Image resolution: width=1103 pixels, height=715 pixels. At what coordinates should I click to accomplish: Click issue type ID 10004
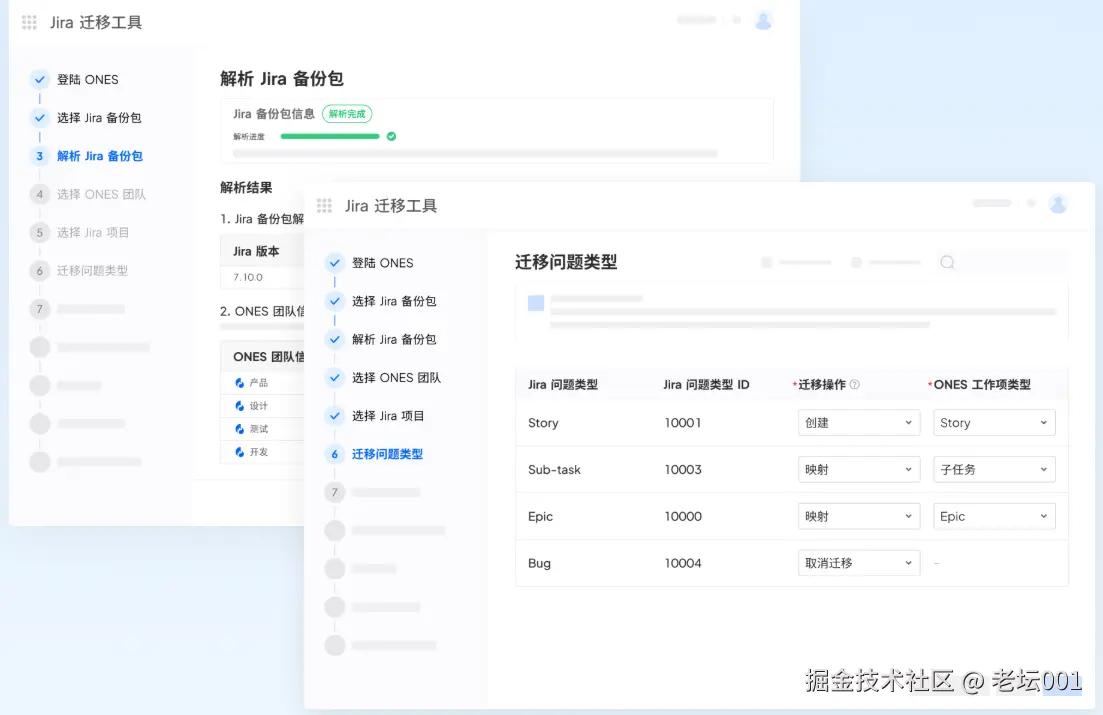click(x=682, y=563)
